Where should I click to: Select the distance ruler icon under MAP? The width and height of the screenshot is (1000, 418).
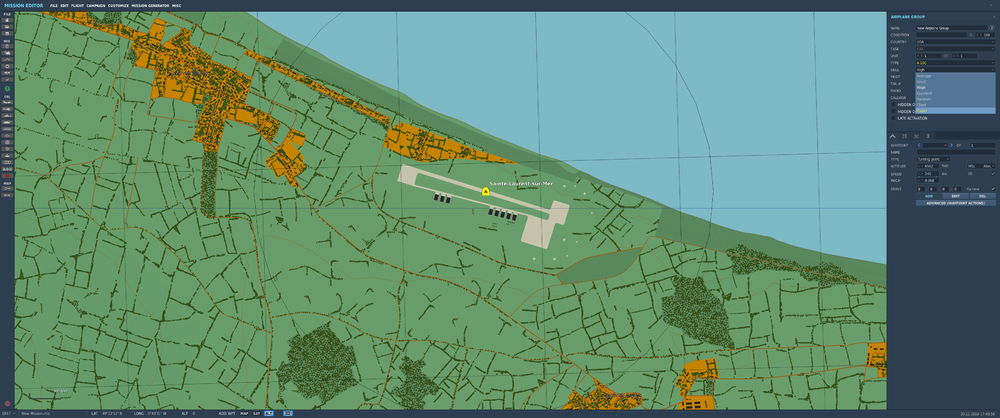click(7, 196)
